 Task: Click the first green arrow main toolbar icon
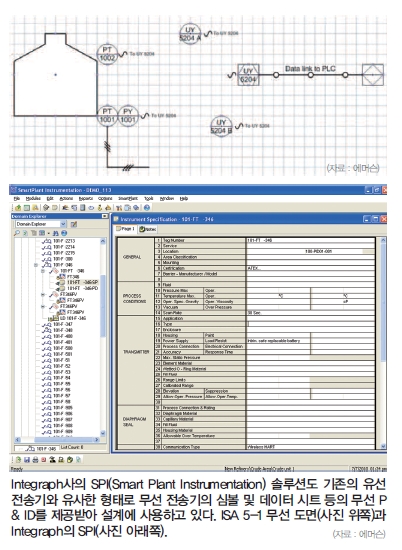click(x=18, y=208)
